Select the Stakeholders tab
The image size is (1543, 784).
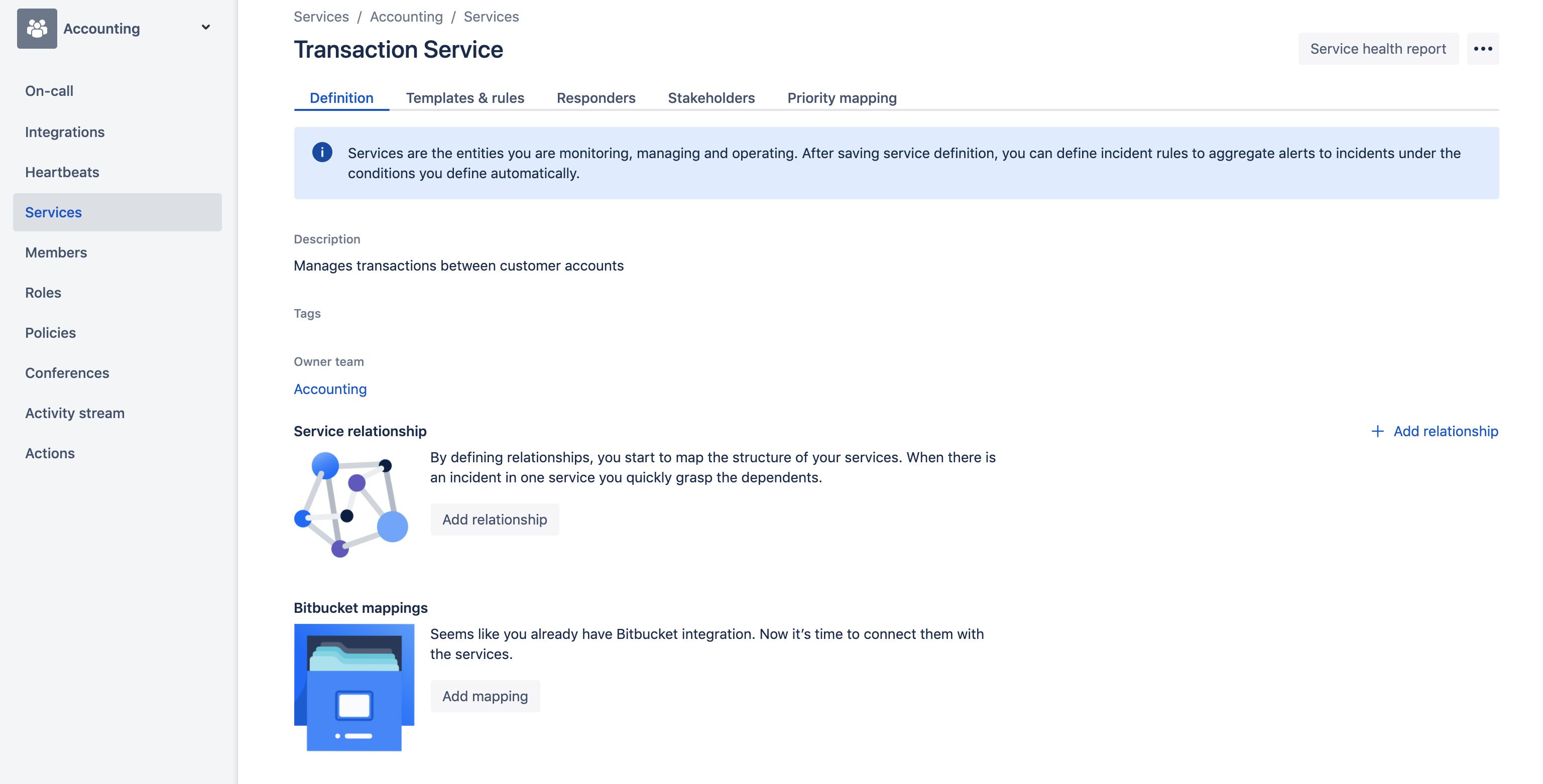tap(711, 98)
